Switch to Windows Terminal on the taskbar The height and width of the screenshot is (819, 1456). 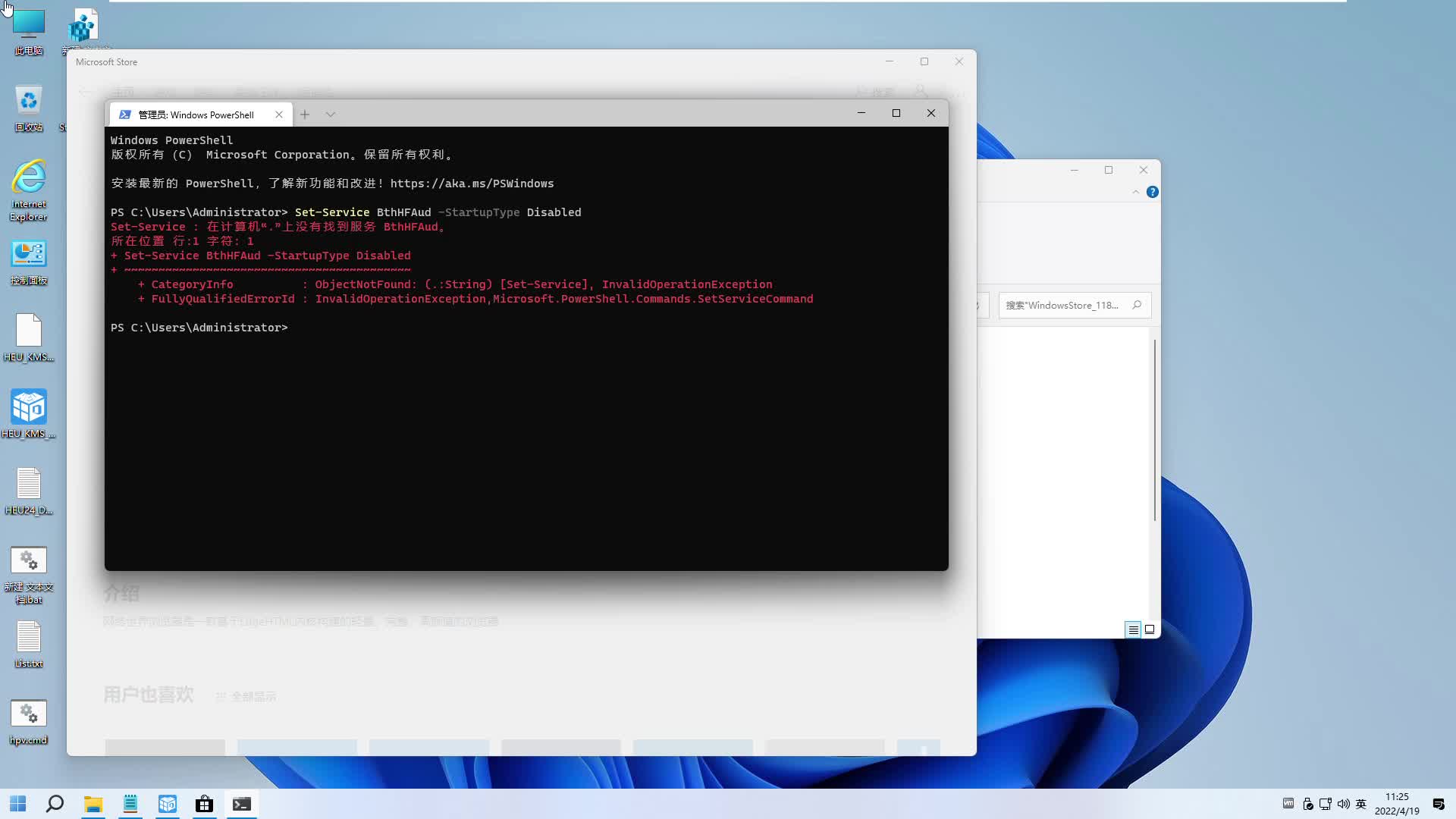pos(241,804)
